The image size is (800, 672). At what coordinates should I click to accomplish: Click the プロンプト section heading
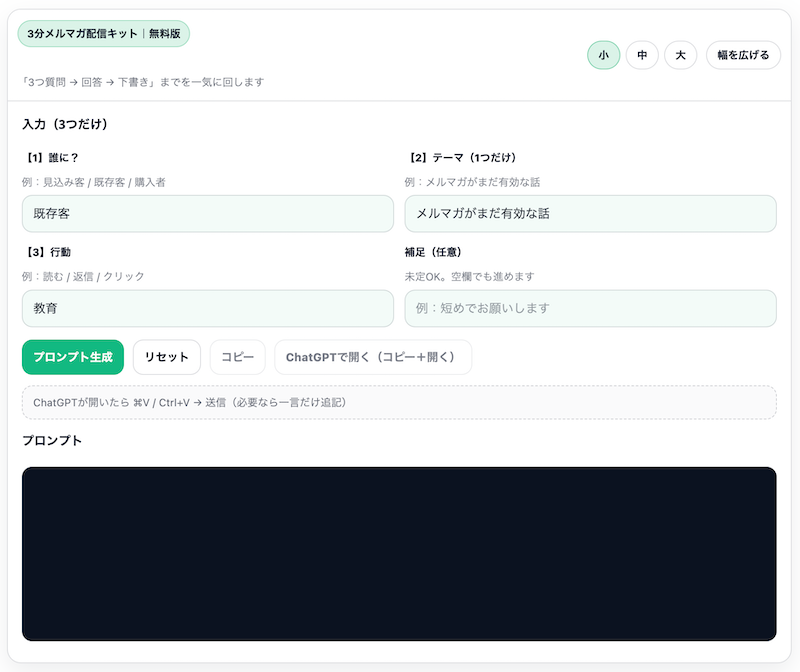click(52, 440)
